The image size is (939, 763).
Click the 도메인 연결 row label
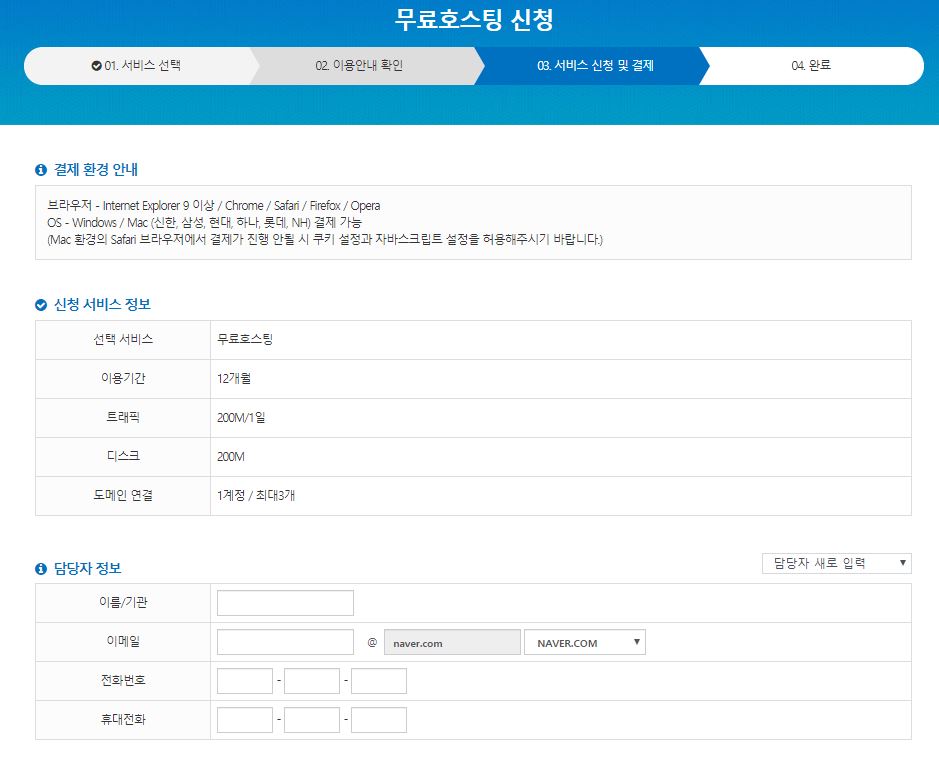[123, 495]
